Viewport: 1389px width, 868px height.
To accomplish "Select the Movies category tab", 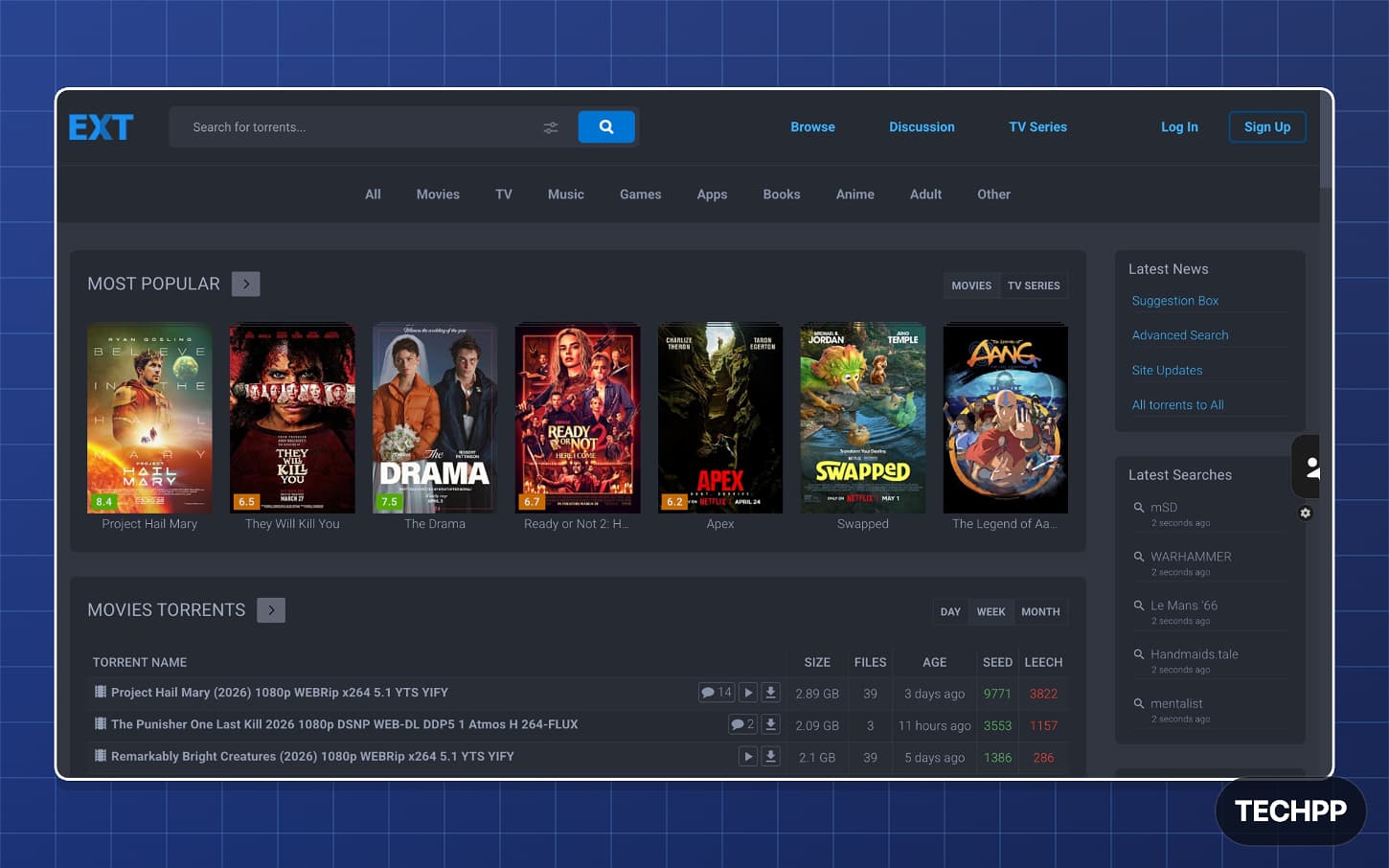I will click(438, 194).
